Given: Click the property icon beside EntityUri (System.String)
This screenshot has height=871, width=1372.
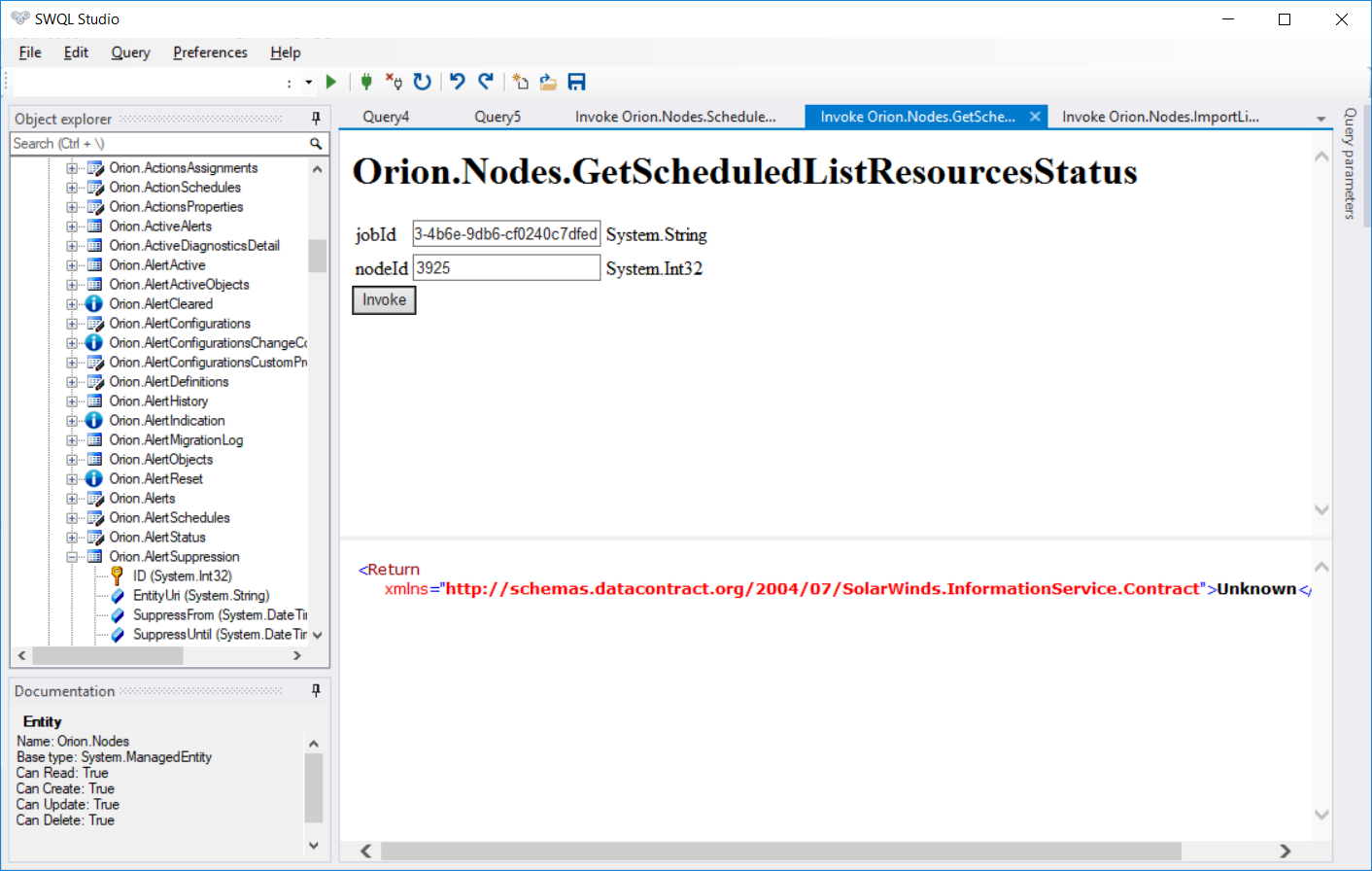Looking at the screenshot, I should (x=118, y=596).
